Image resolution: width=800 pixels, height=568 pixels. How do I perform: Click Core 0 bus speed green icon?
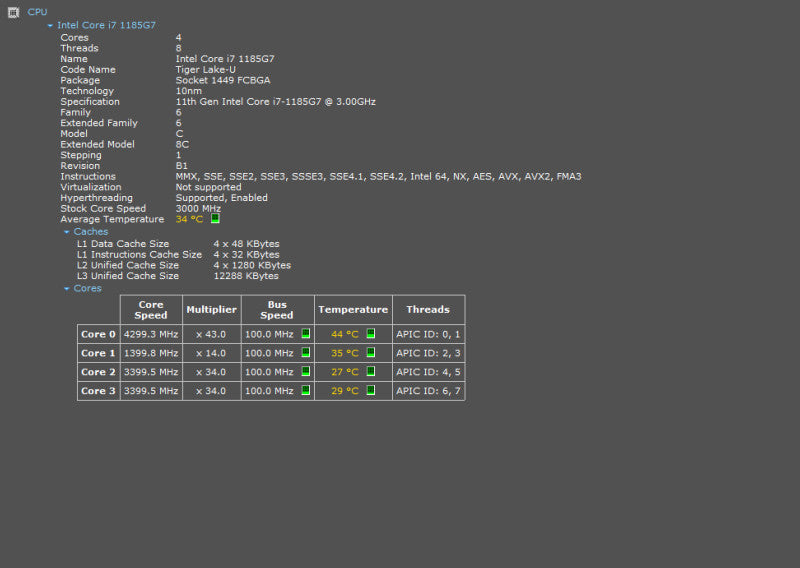(x=306, y=334)
